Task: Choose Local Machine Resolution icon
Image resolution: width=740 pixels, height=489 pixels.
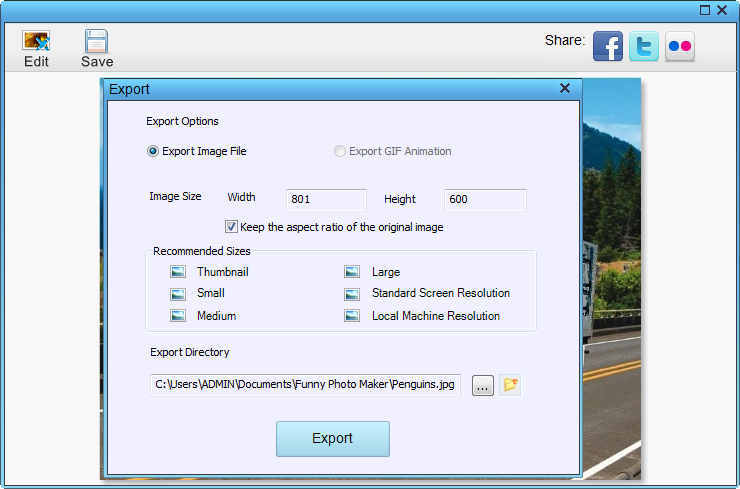Action: click(352, 315)
